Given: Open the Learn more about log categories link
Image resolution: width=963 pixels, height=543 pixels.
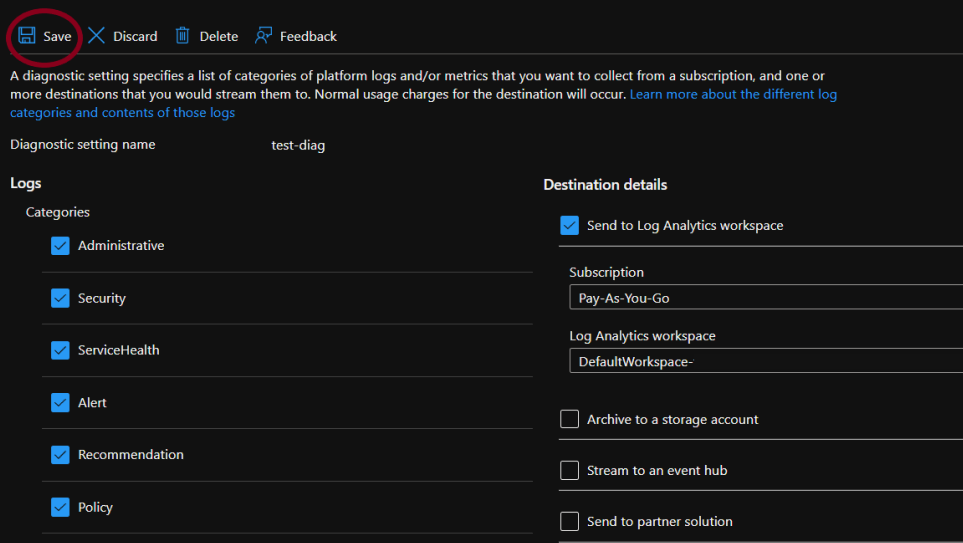Looking at the screenshot, I should coord(732,94).
